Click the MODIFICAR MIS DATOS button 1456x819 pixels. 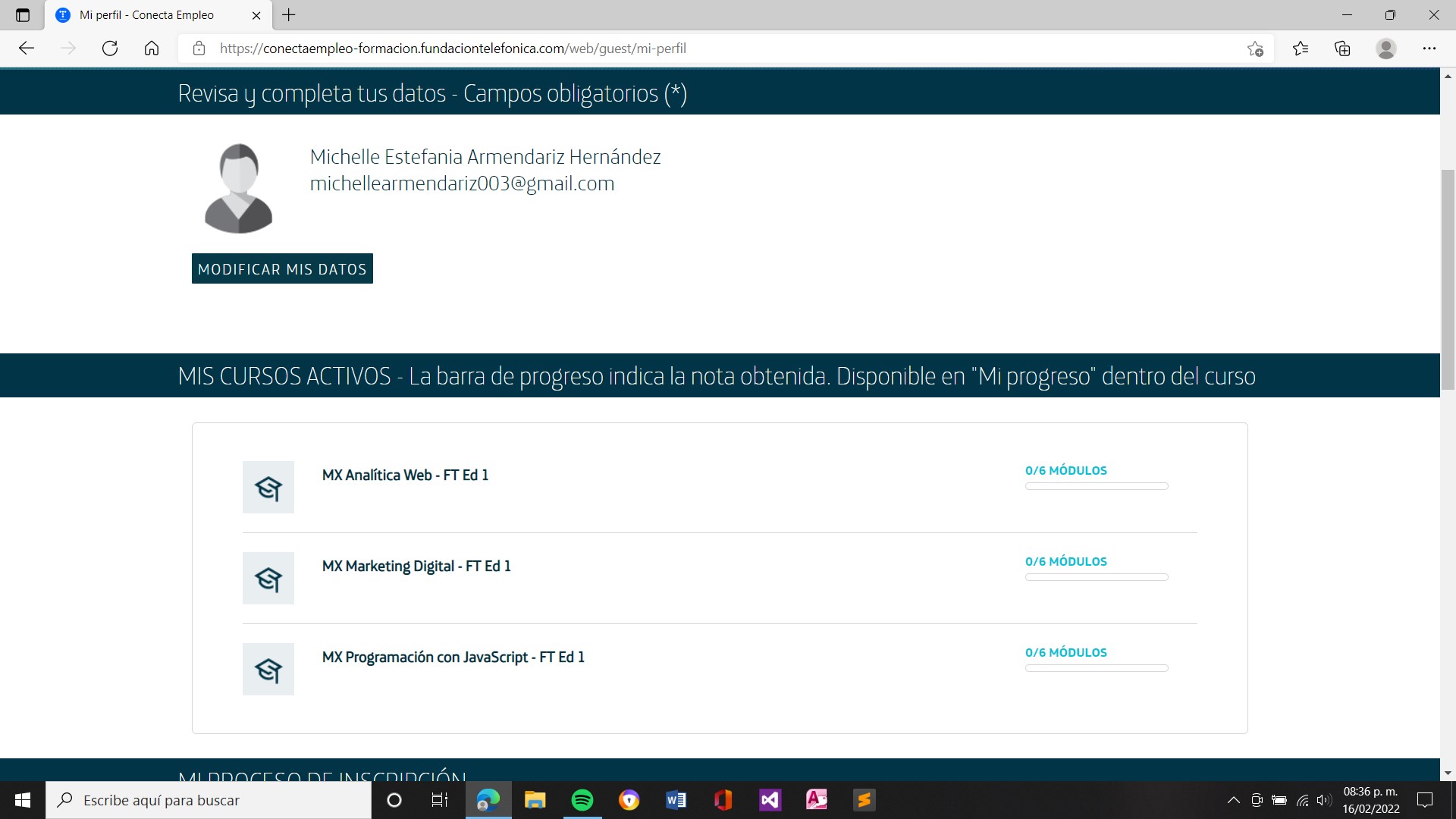(x=282, y=268)
